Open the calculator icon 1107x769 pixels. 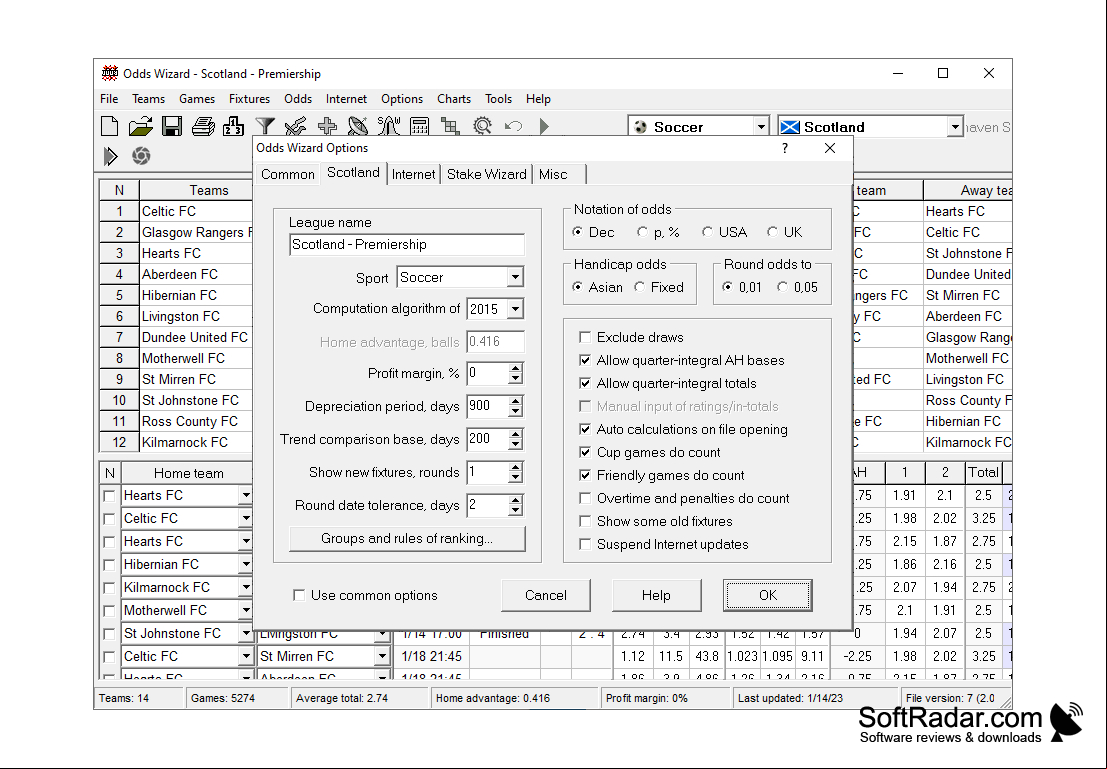pos(419,126)
